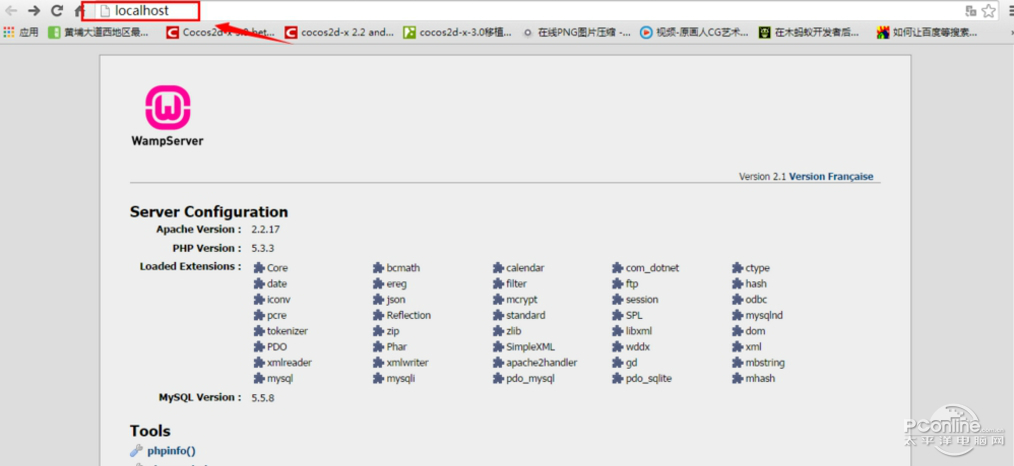The image size is (1014, 466).
Task: Open the translate page icon
Action: click(x=971, y=10)
